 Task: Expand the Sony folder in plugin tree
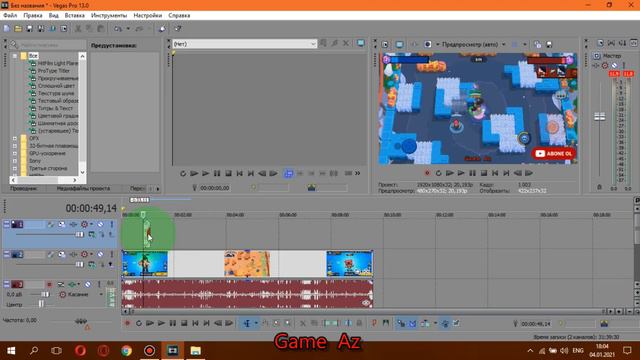[x=15, y=161]
